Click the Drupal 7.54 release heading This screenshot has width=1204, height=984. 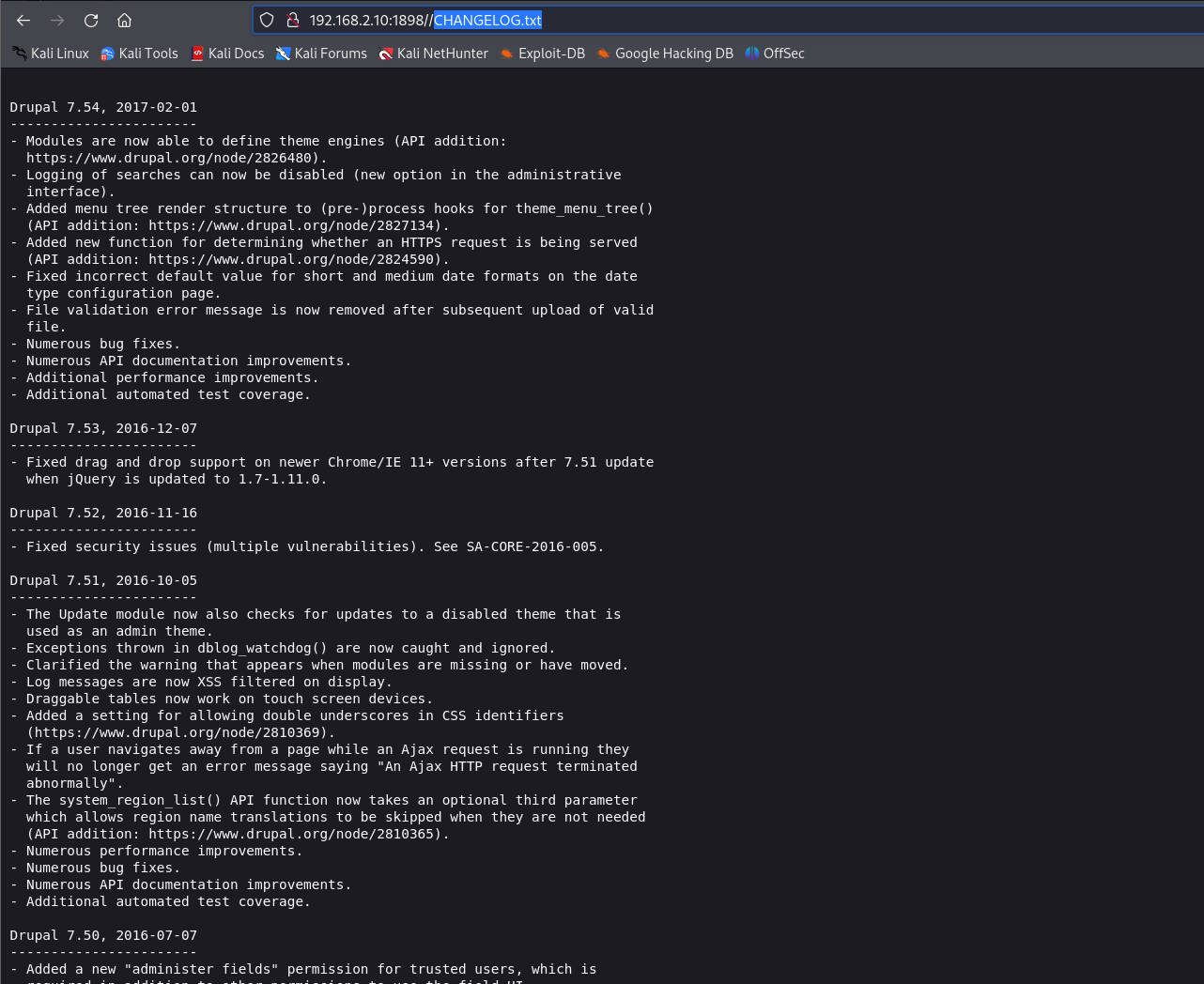pos(103,107)
